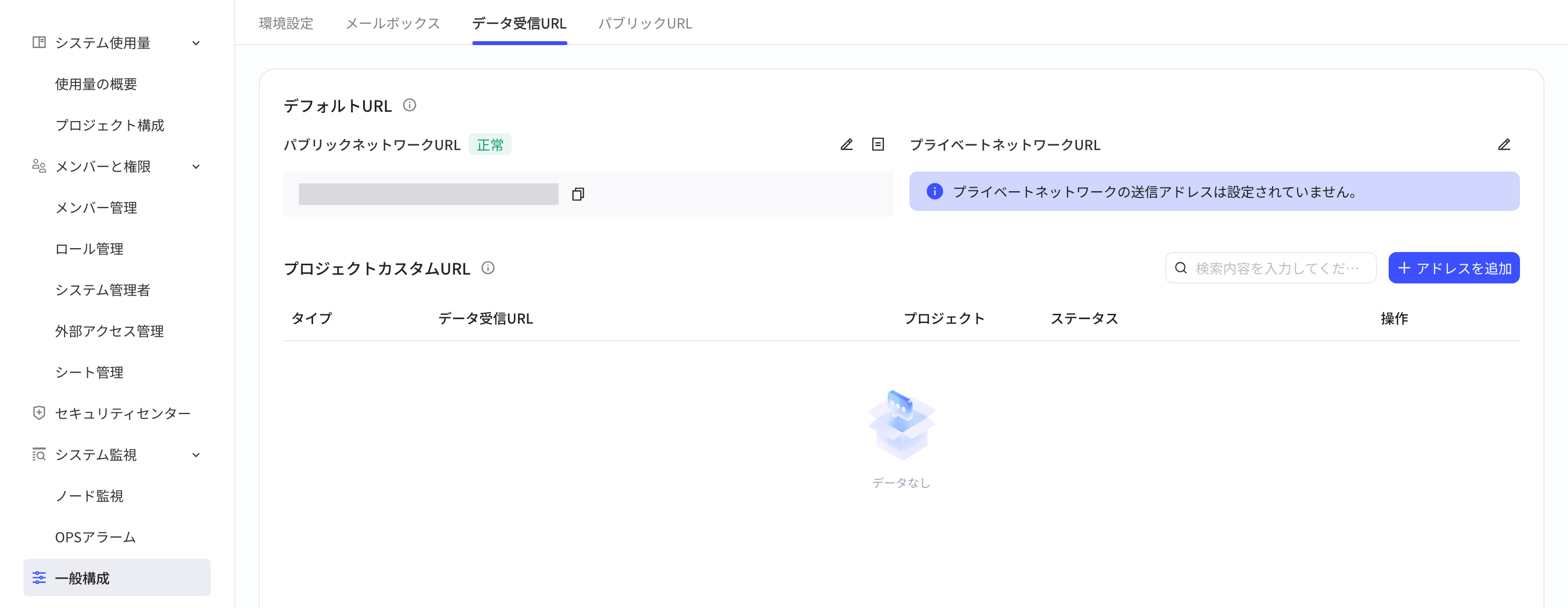Click the 一般構成 sliders icon
The image size is (1568, 608).
pos(39,578)
